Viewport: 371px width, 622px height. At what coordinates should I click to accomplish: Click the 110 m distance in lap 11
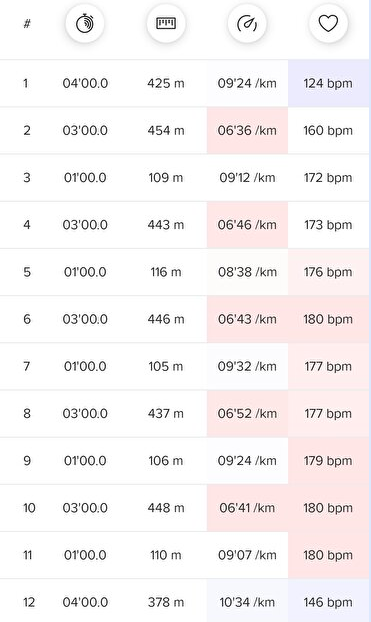click(166, 555)
